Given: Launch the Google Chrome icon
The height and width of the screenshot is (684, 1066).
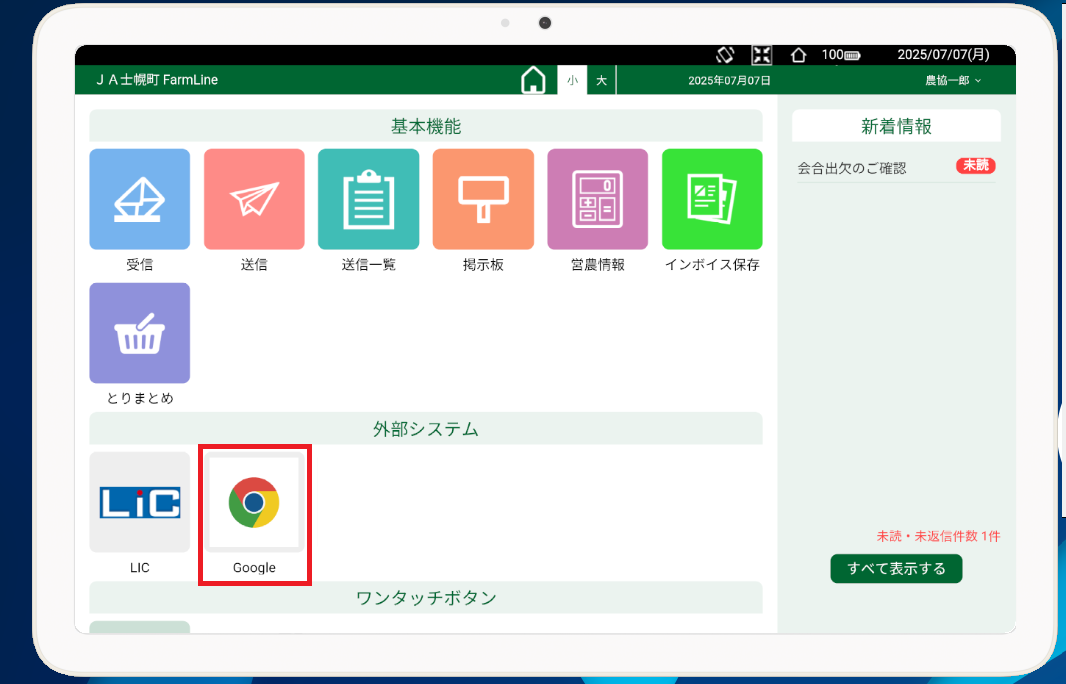Looking at the screenshot, I should coord(254,502).
